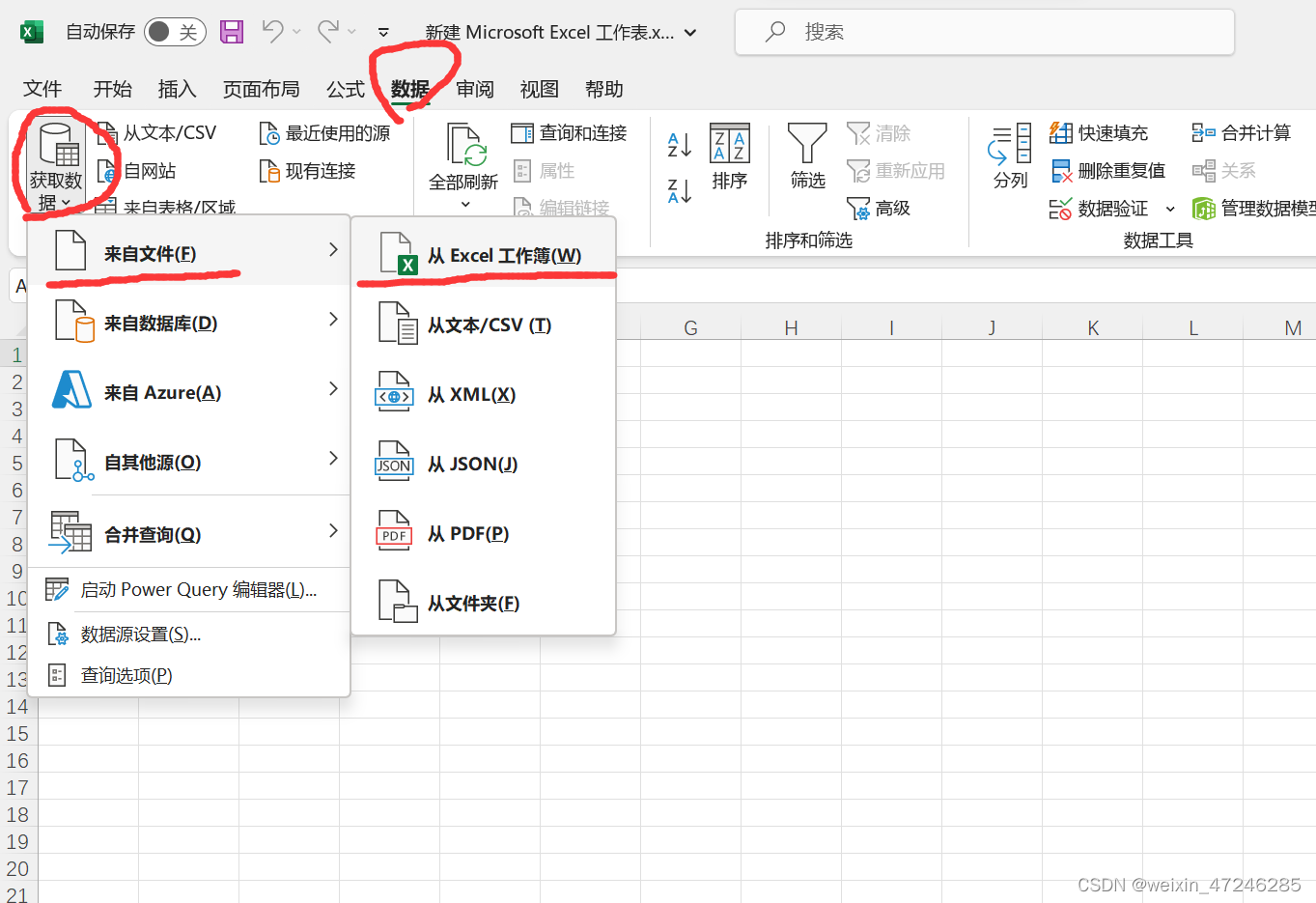Select column header K
Viewport: 1316px width, 903px height.
(x=1093, y=328)
